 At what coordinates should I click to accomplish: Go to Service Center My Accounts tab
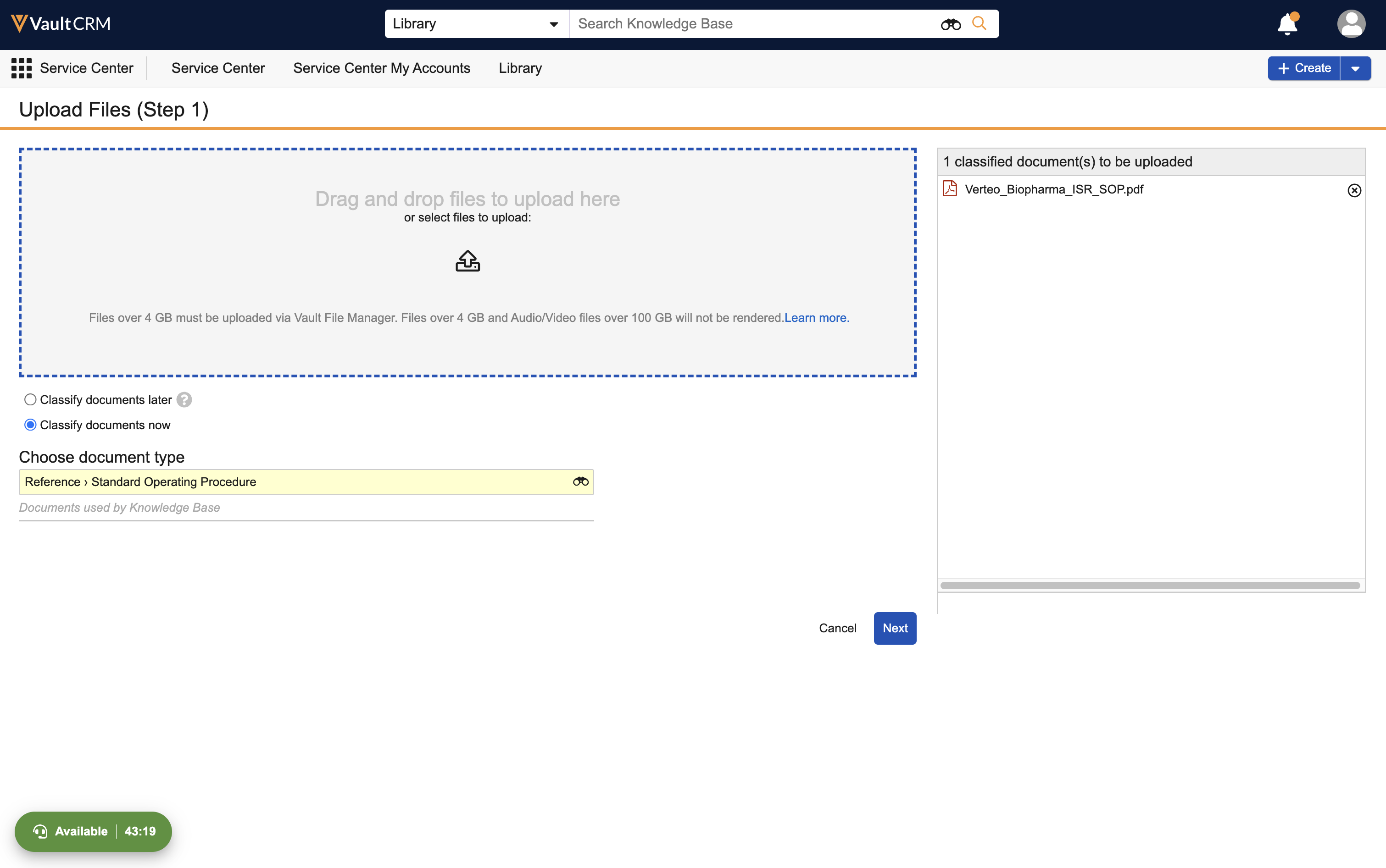(x=381, y=68)
